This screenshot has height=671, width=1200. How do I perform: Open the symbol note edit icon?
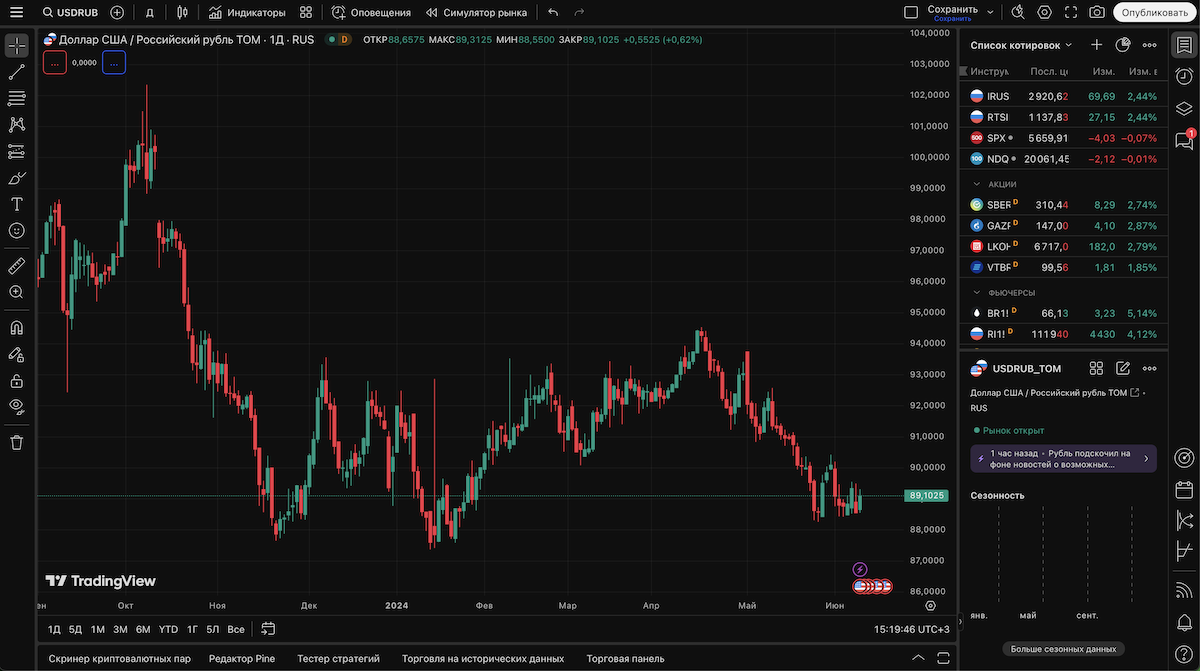[x=1122, y=369]
